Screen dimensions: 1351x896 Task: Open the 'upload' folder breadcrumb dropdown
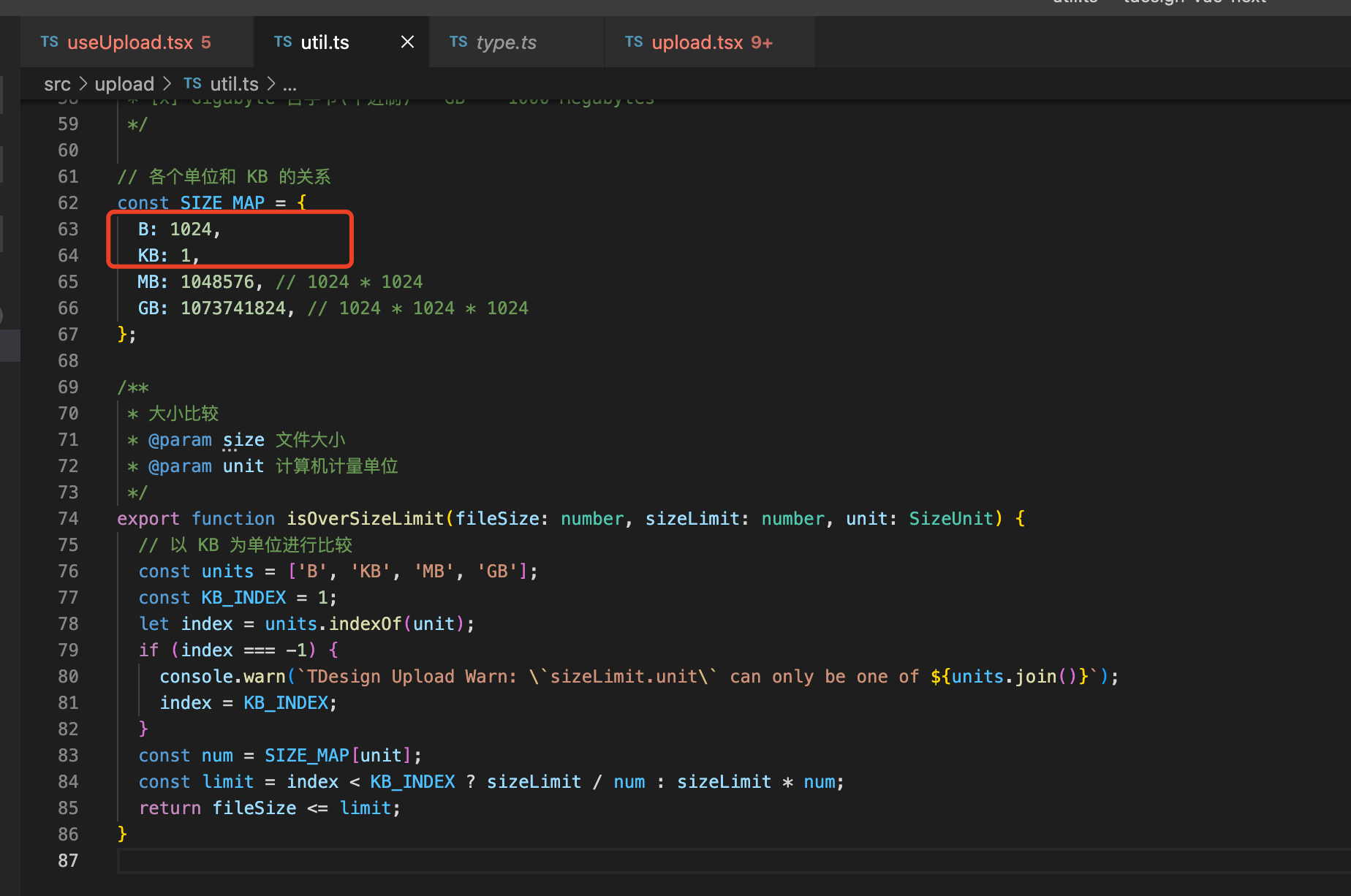[124, 83]
